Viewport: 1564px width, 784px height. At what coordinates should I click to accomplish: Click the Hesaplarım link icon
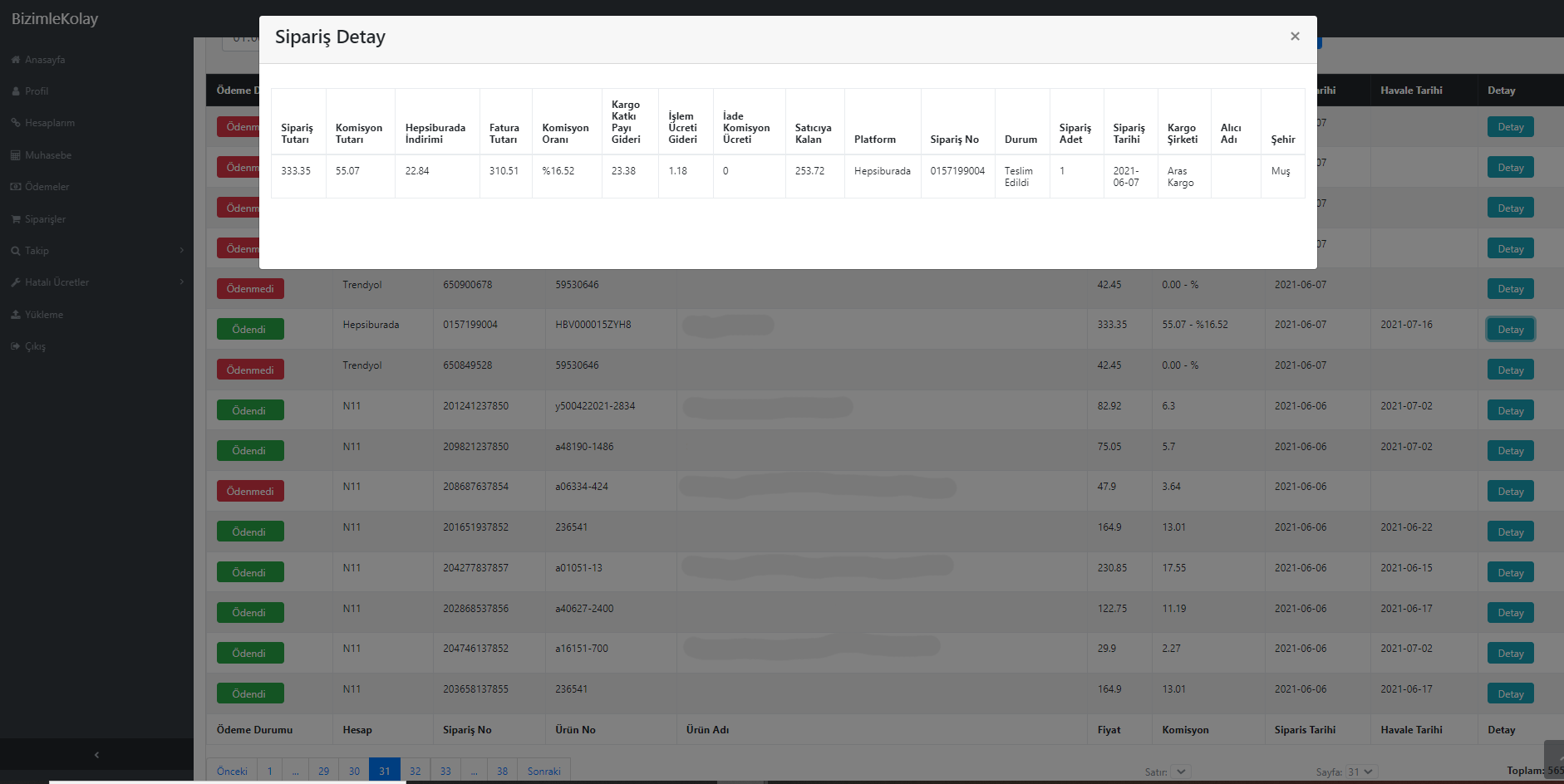[x=16, y=123]
